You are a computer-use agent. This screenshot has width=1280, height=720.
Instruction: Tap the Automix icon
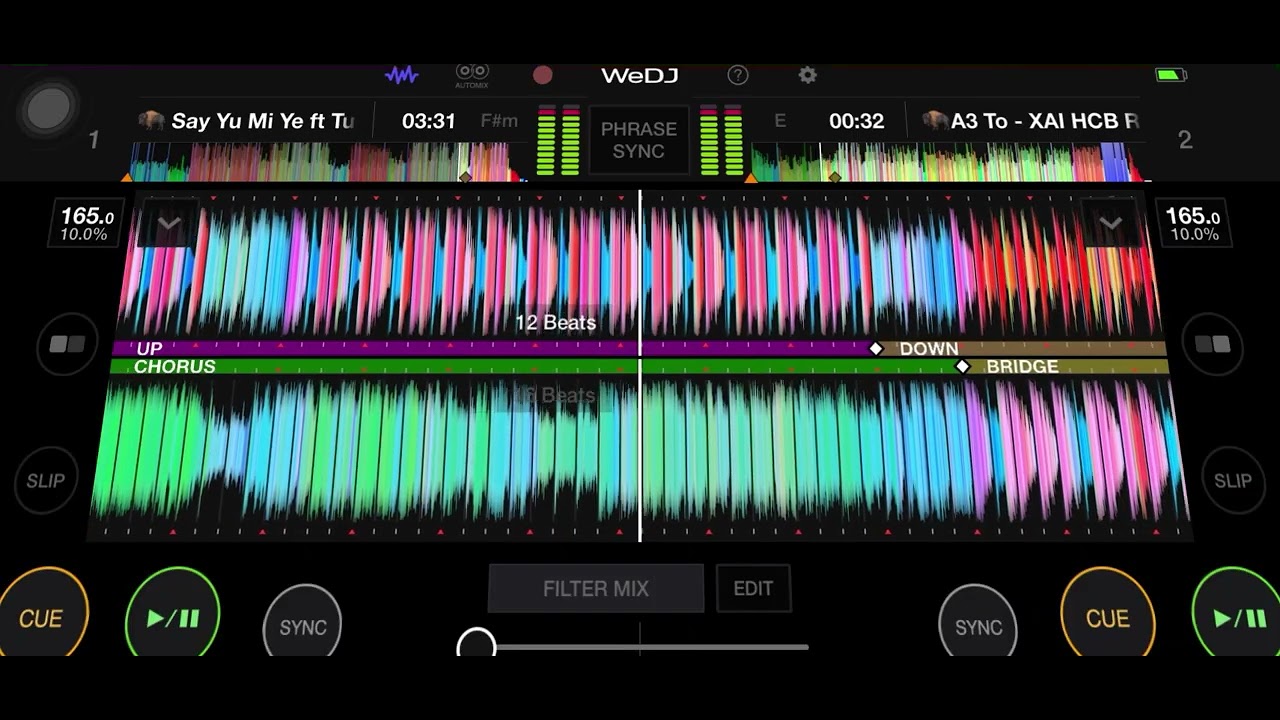point(472,75)
